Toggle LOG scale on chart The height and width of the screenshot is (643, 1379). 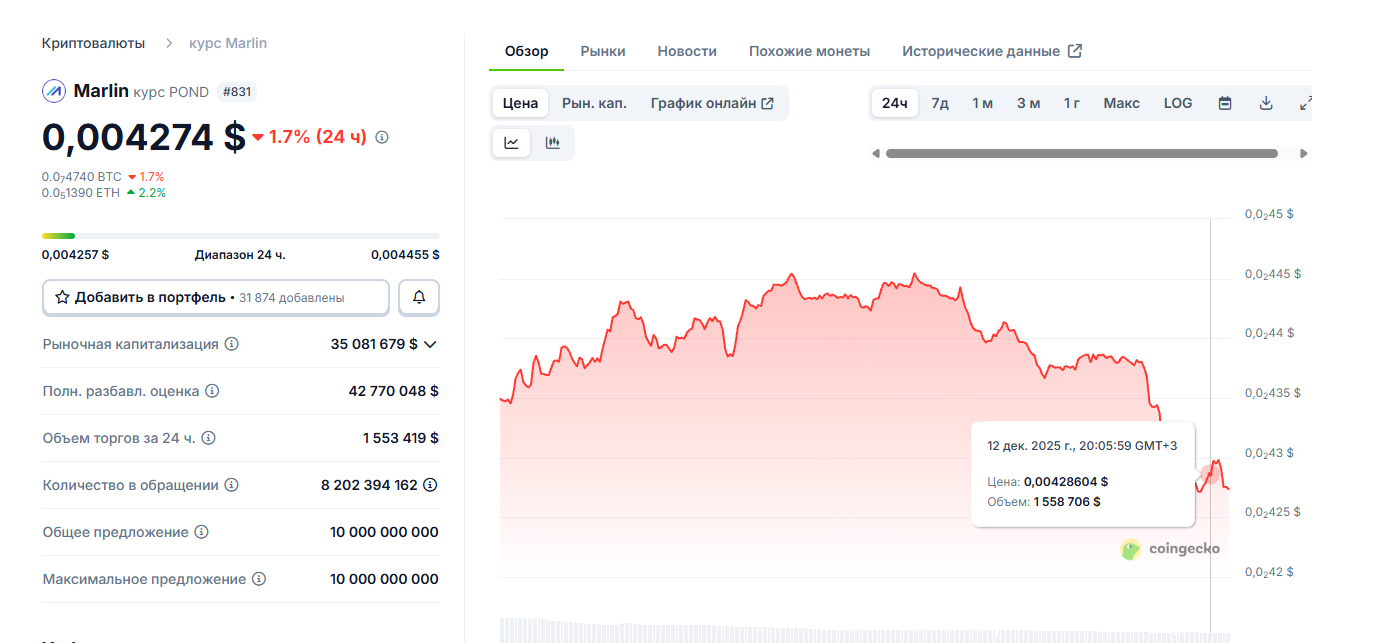pos(1178,103)
